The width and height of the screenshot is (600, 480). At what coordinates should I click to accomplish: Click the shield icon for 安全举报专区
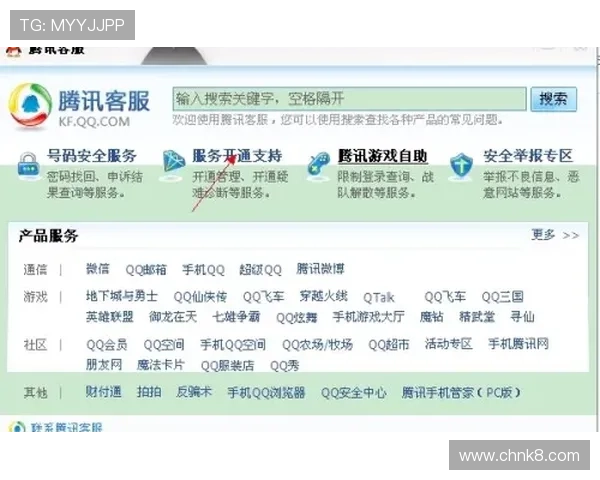click(x=461, y=166)
